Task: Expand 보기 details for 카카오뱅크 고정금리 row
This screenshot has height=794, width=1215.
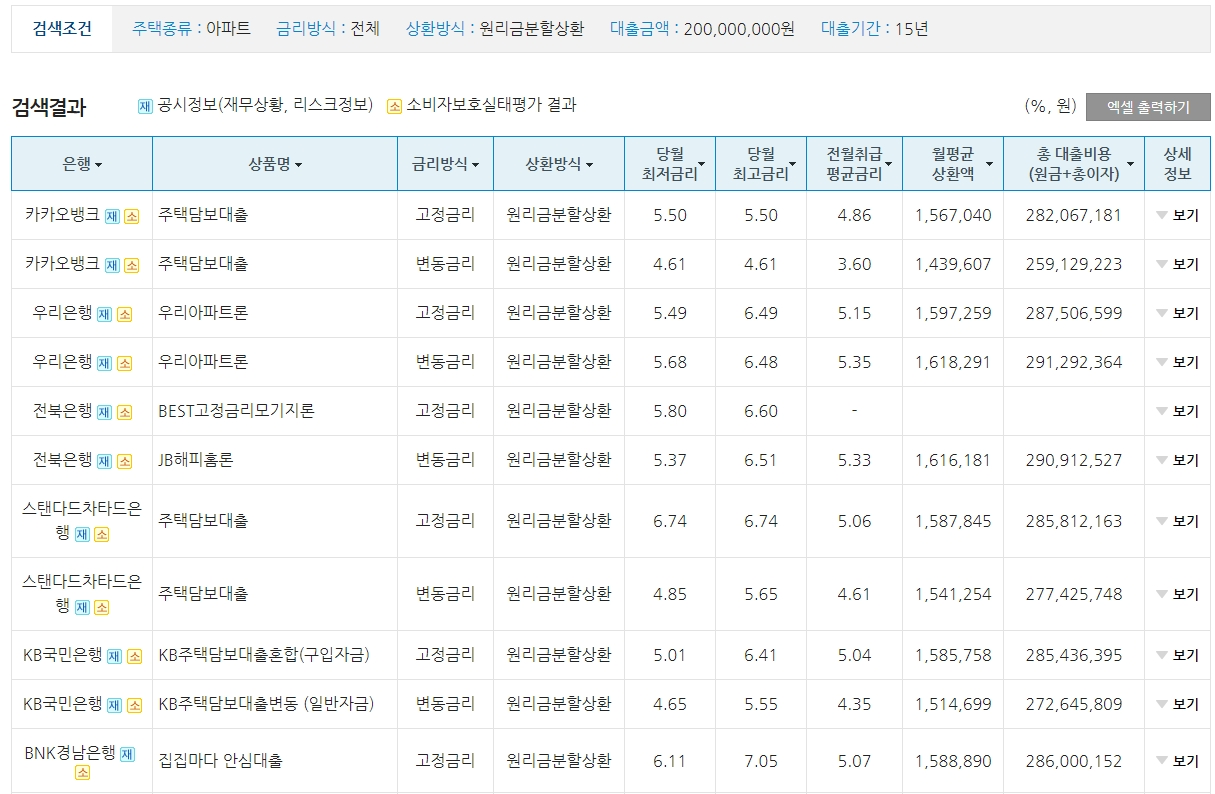Action: click(x=1177, y=216)
